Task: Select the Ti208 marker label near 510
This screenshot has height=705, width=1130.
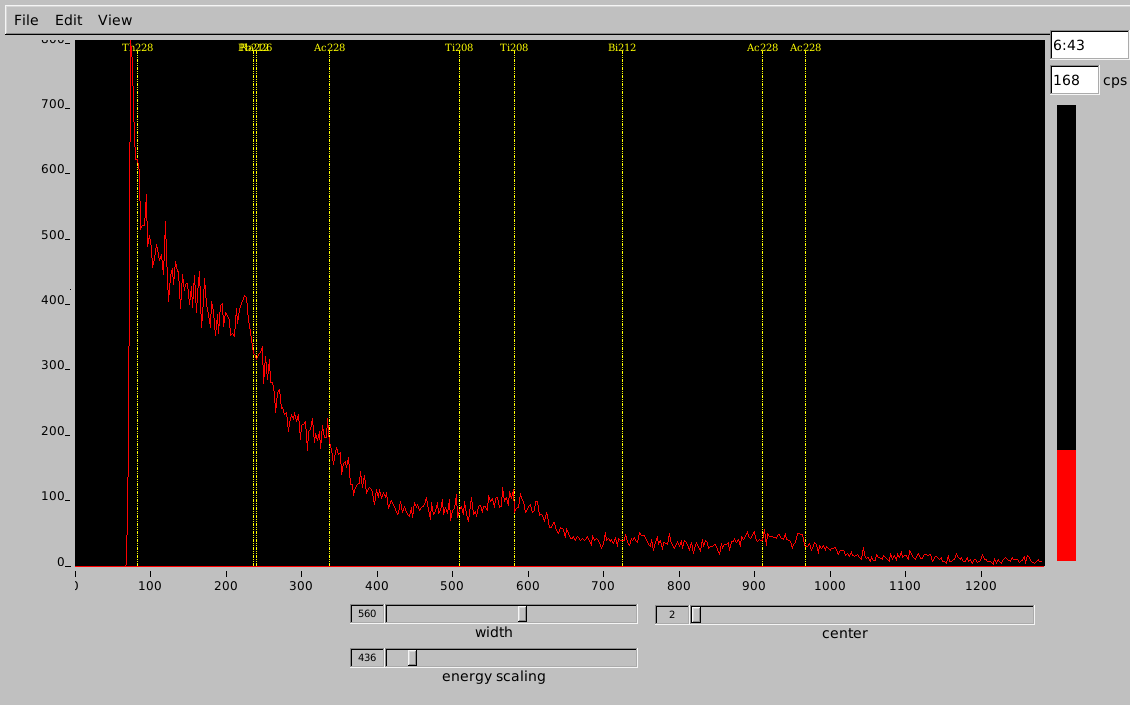Action: (459, 47)
